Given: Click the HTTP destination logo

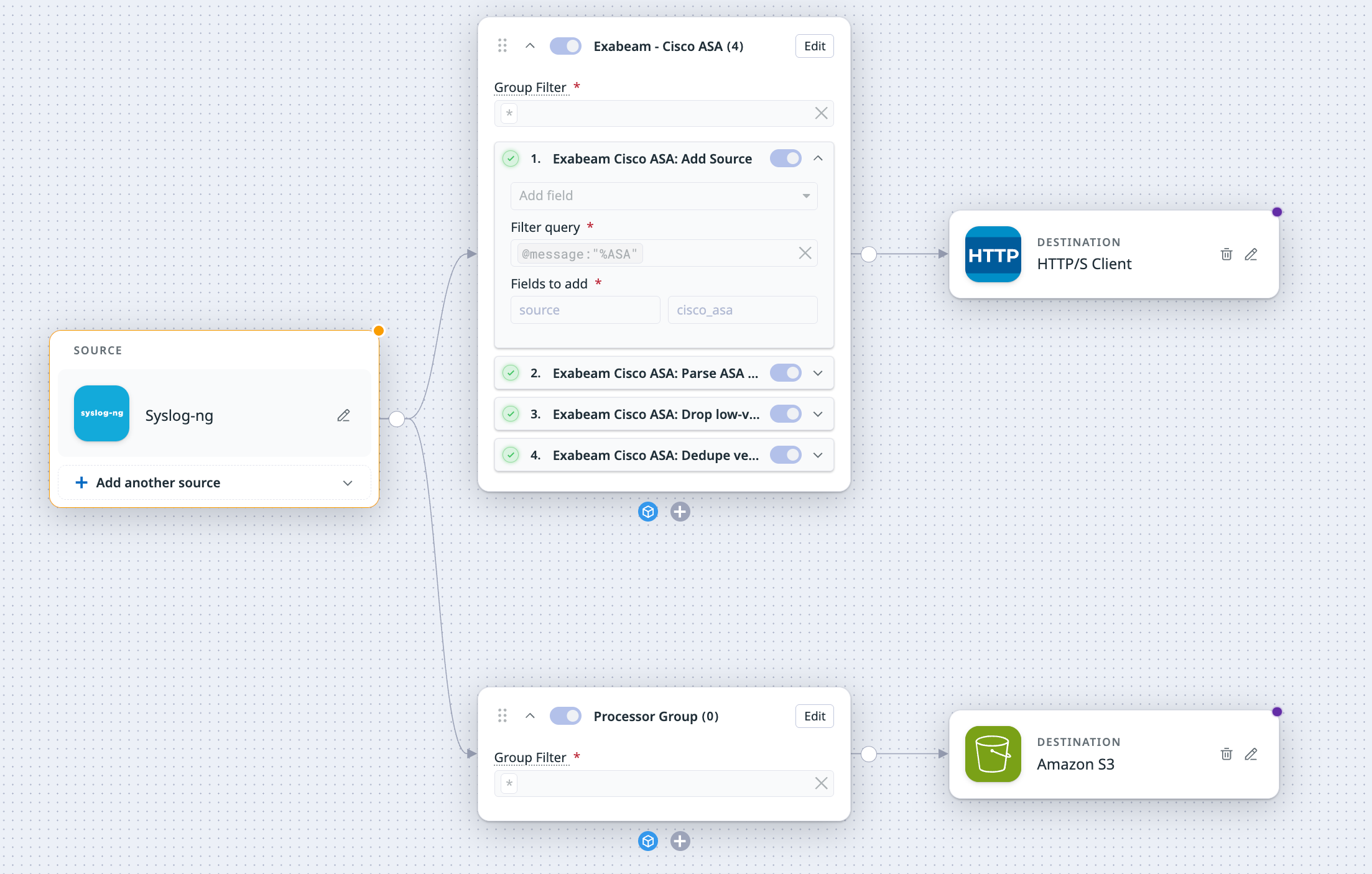Looking at the screenshot, I should pyautogui.click(x=993, y=254).
